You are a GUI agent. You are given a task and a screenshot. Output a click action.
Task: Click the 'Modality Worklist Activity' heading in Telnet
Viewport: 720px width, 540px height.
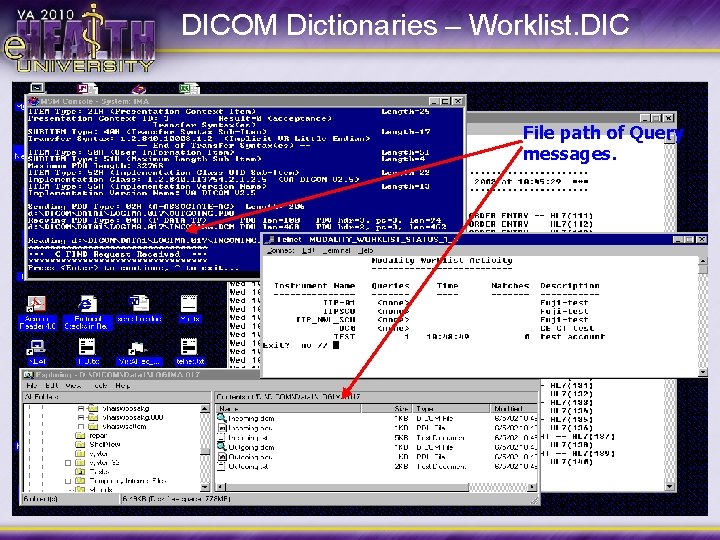click(x=442, y=260)
